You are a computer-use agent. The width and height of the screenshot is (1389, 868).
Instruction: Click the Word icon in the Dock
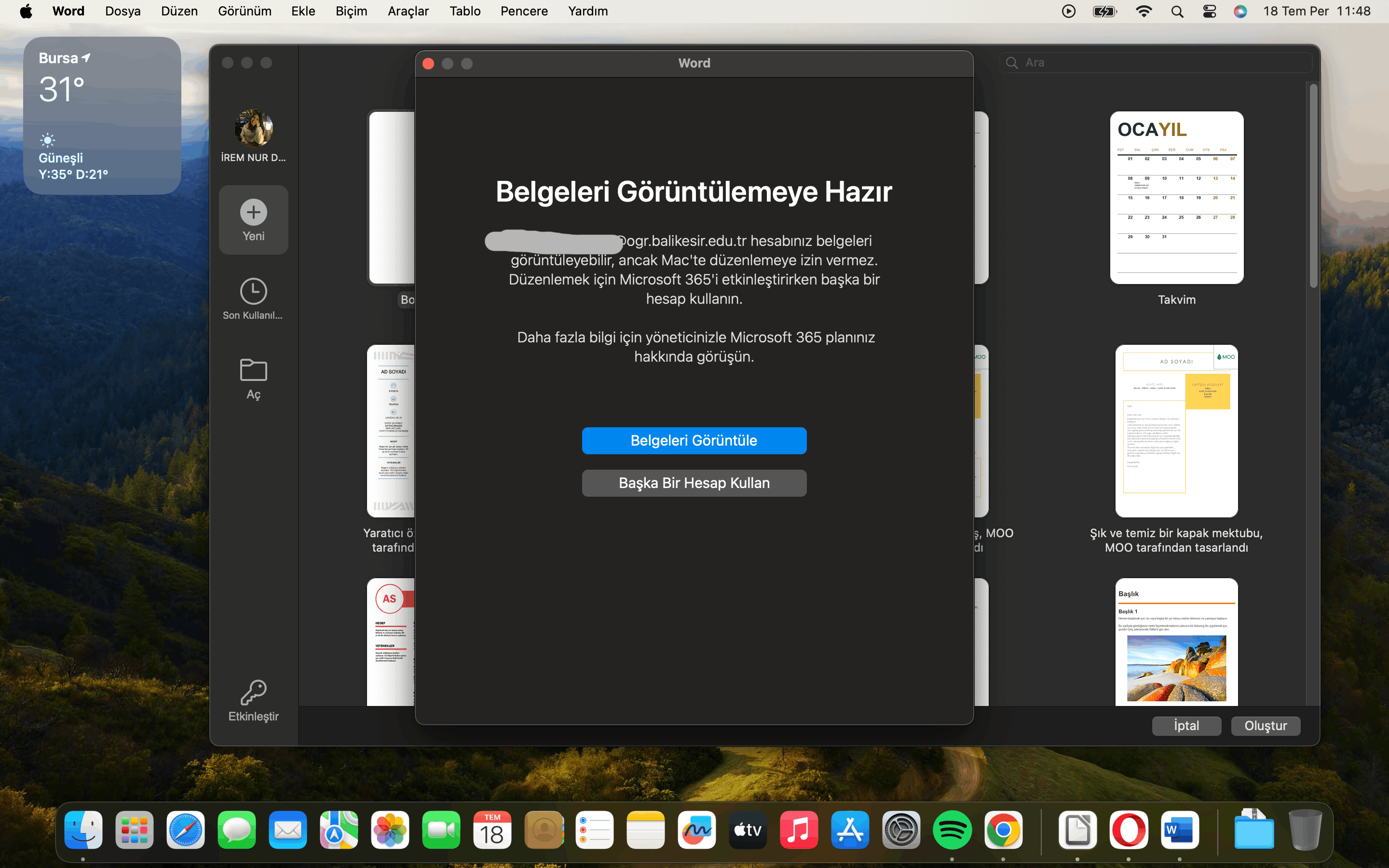[1180, 829]
